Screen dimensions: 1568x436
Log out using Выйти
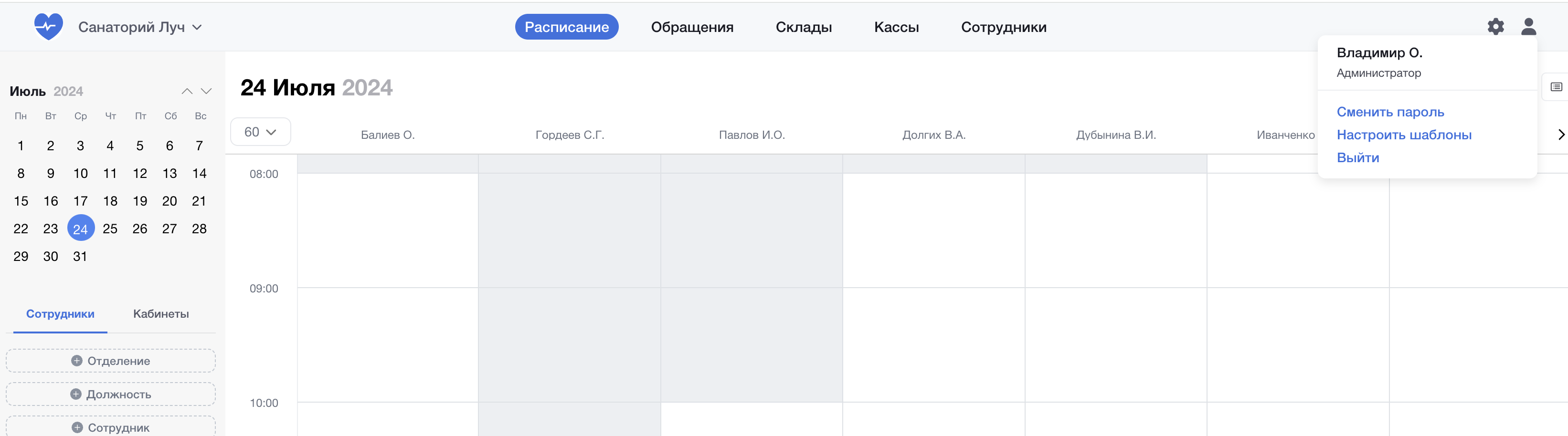click(1357, 157)
